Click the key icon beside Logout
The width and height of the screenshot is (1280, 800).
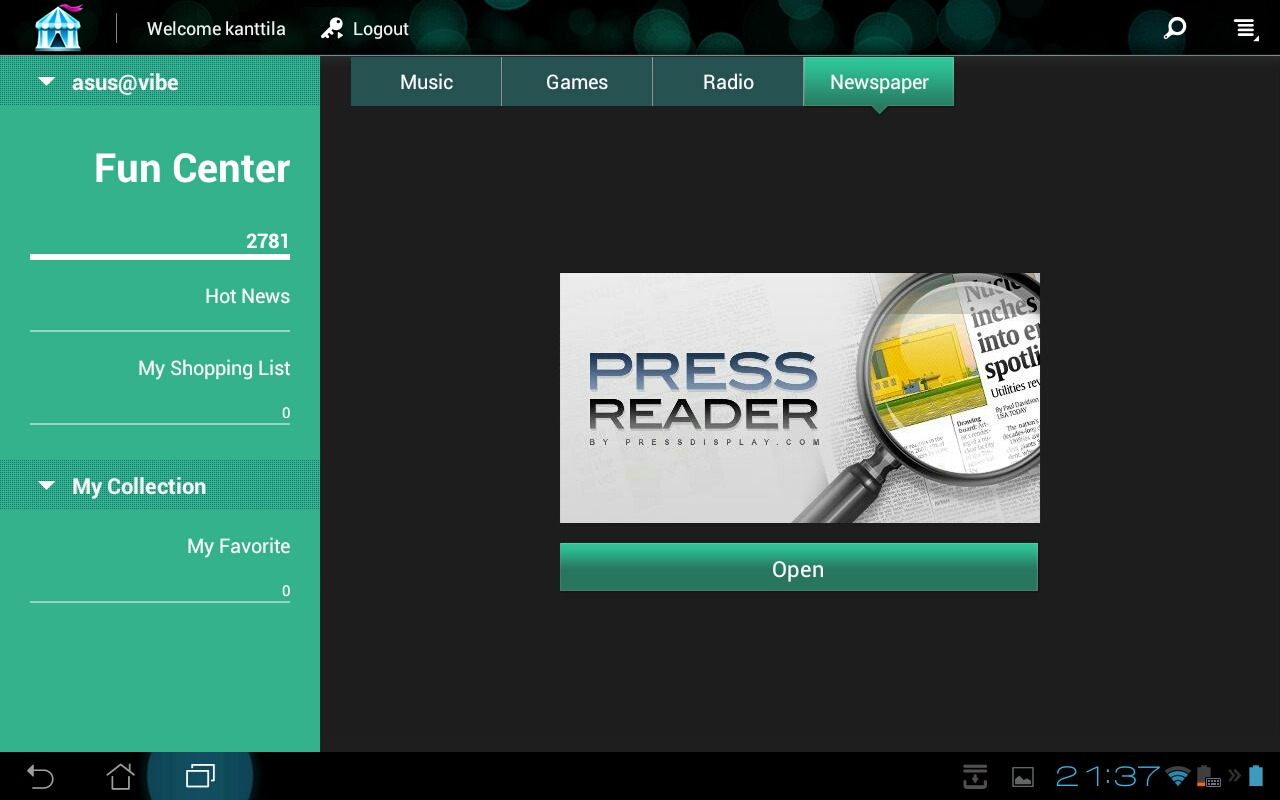[x=332, y=28]
